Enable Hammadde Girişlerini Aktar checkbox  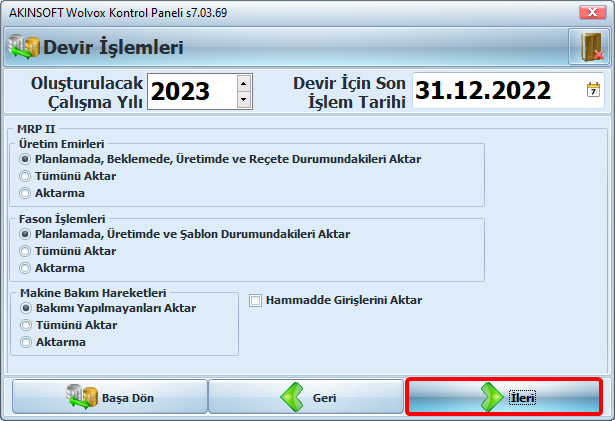[x=255, y=301]
